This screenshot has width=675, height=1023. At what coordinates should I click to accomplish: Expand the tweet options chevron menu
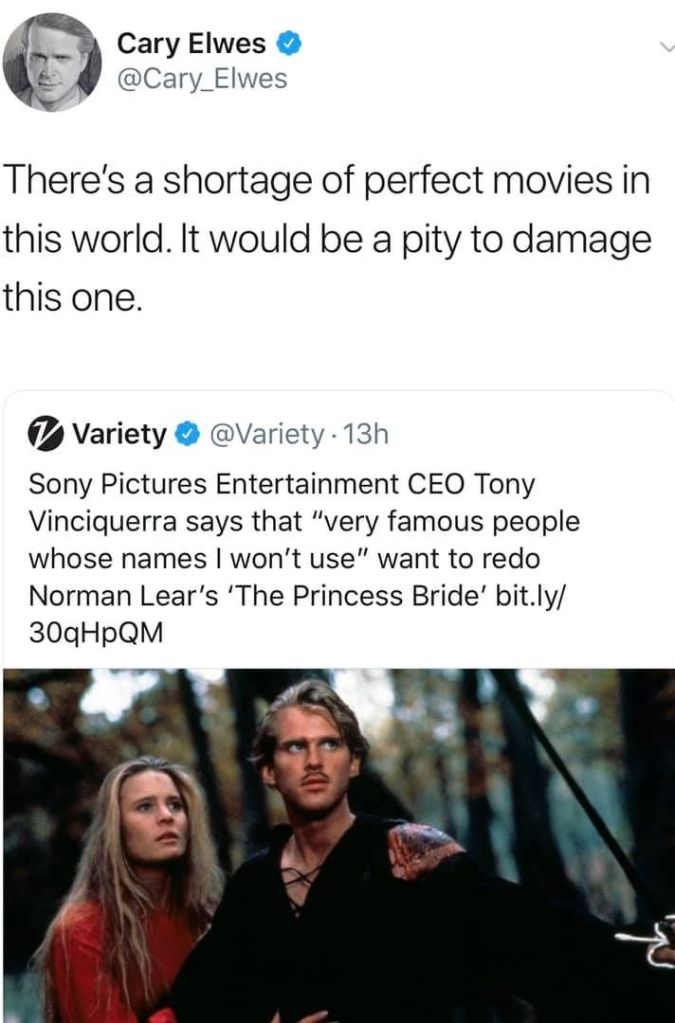pos(664,46)
